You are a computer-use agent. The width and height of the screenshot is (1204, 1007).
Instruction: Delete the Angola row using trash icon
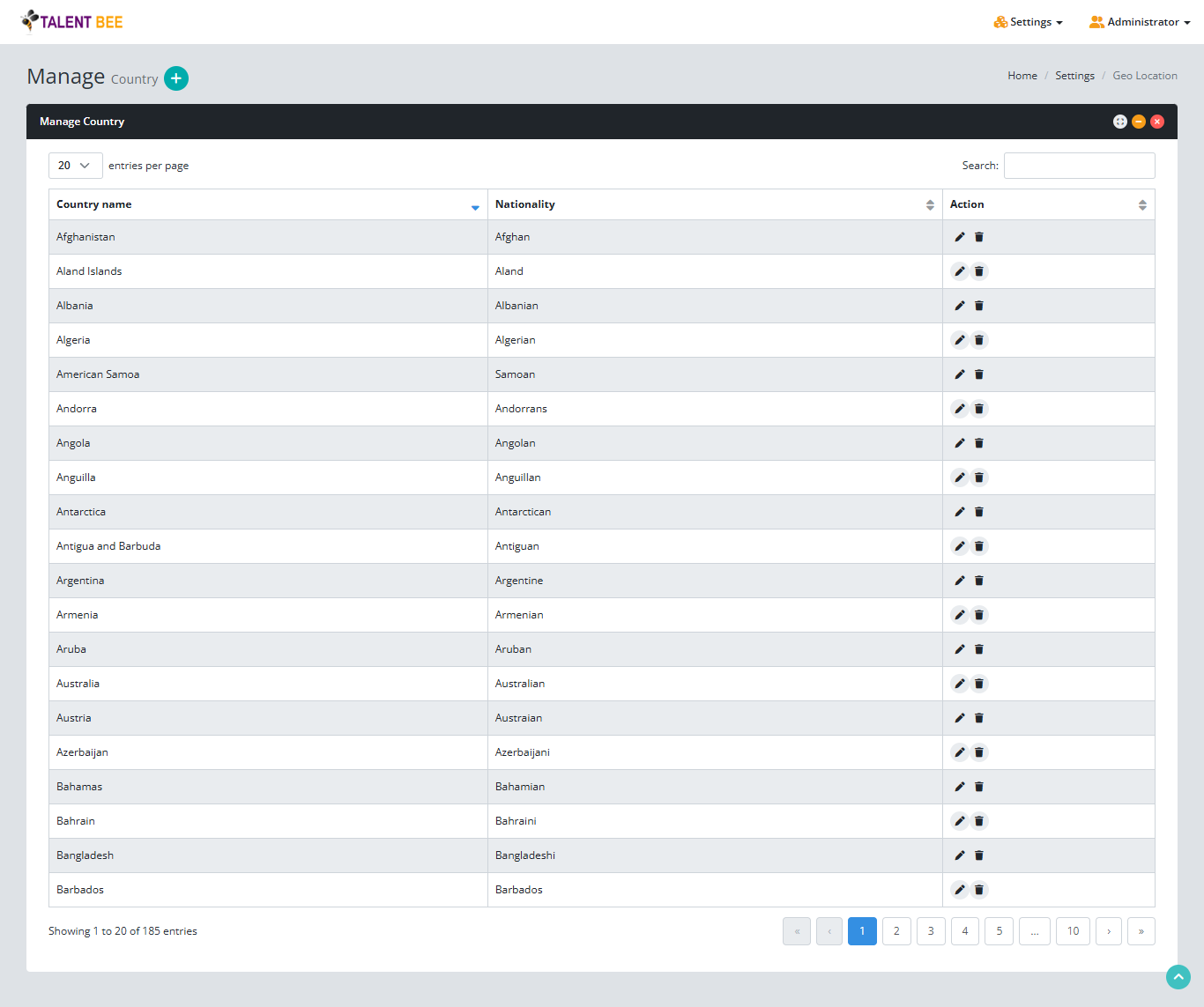979,443
